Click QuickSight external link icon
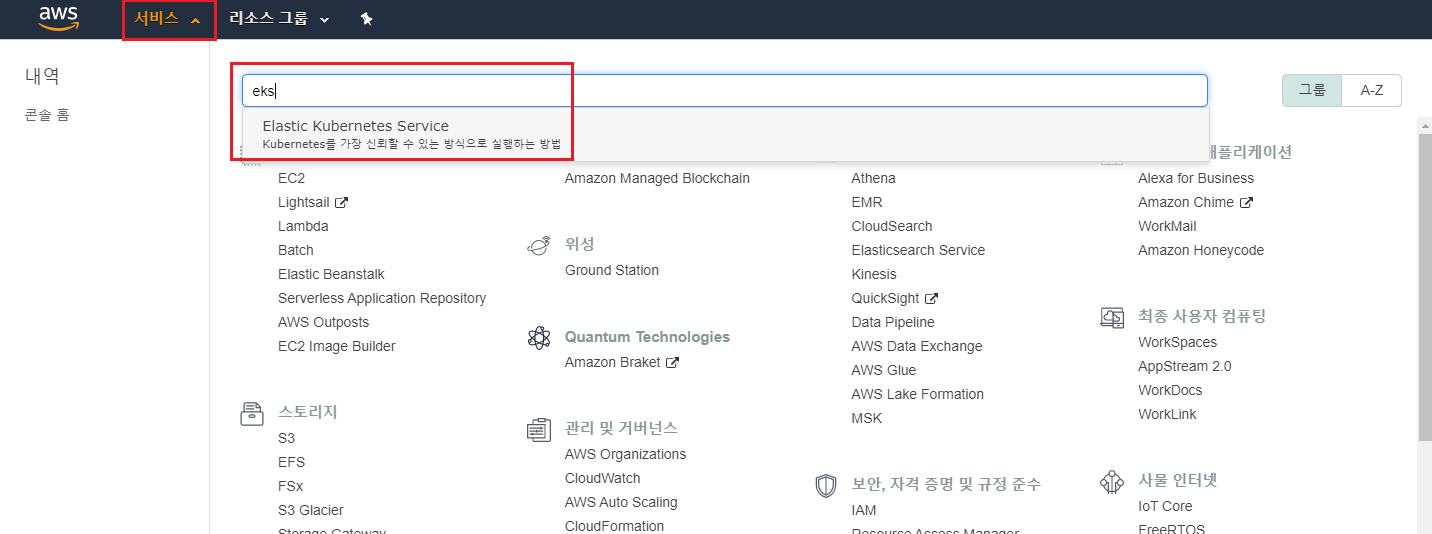The width and height of the screenshot is (1432, 534). click(931, 298)
